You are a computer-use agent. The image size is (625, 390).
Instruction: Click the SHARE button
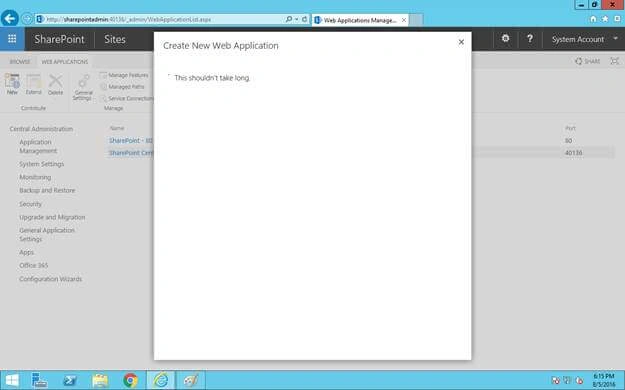(x=588, y=61)
